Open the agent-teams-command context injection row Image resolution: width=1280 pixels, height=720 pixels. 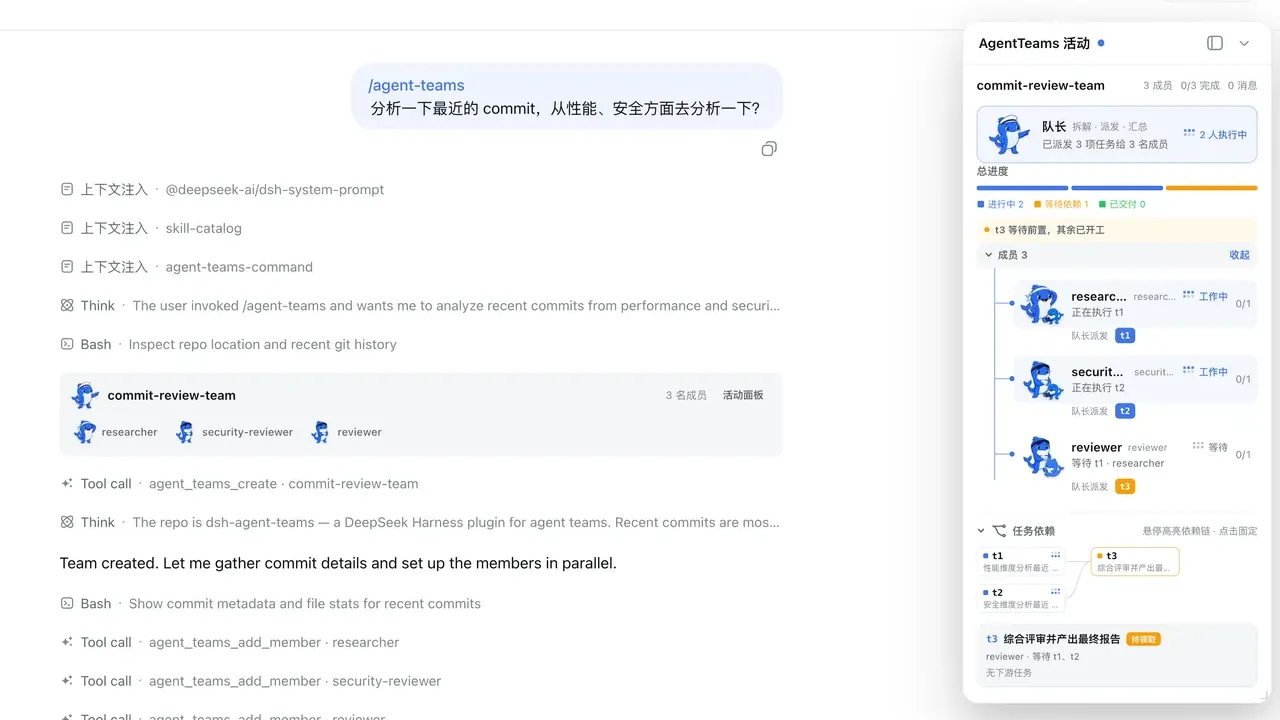187,267
